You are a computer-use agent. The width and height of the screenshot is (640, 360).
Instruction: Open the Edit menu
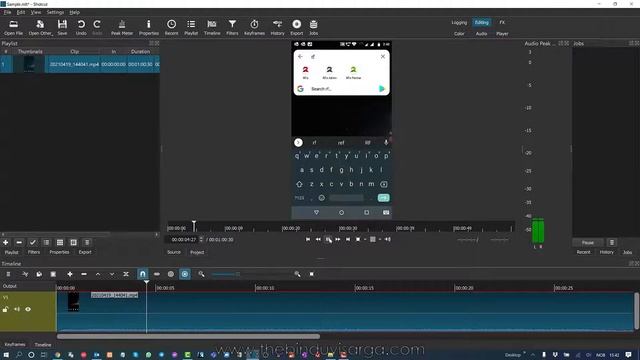[x=21, y=12]
